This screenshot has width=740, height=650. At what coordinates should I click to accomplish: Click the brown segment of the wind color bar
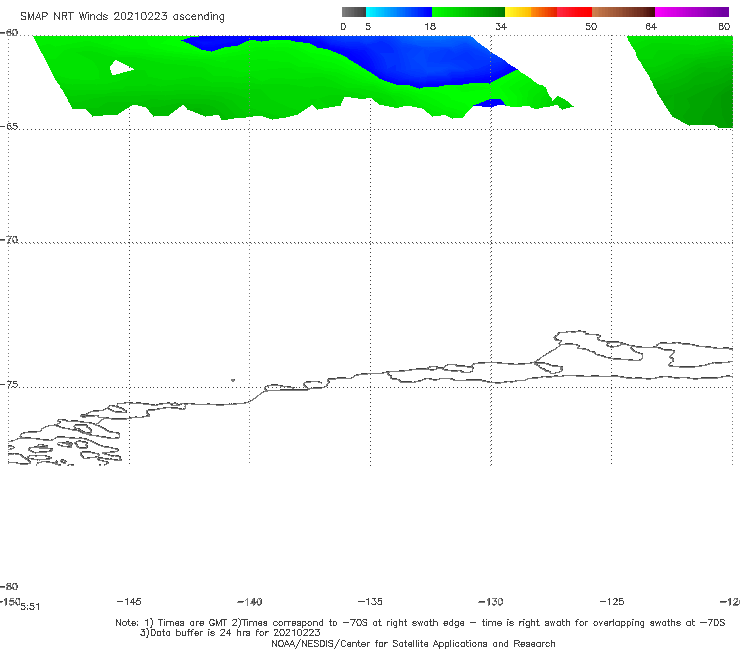623,12
